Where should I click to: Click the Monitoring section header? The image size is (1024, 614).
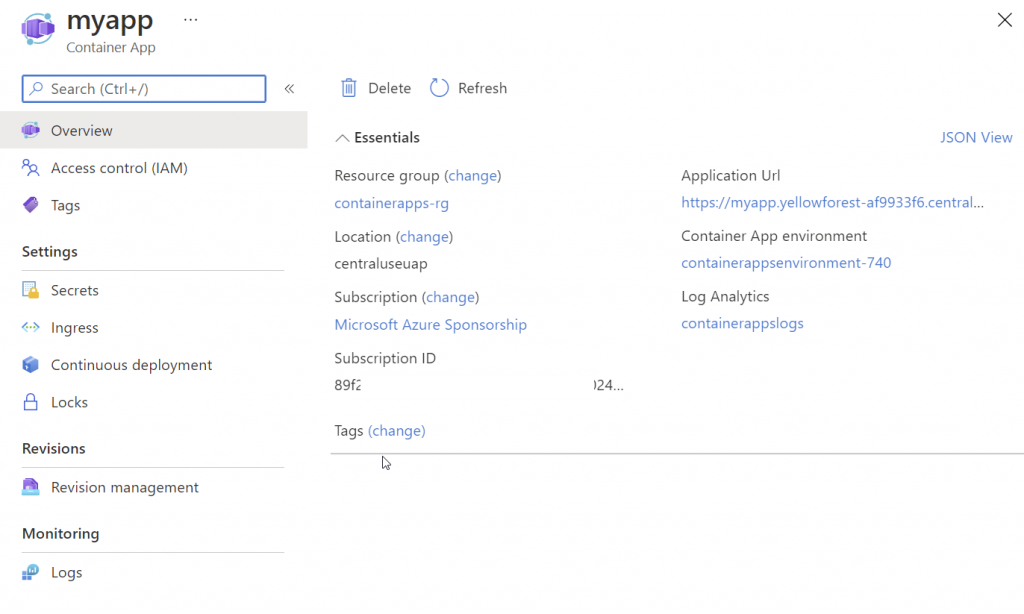click(61, 534)
